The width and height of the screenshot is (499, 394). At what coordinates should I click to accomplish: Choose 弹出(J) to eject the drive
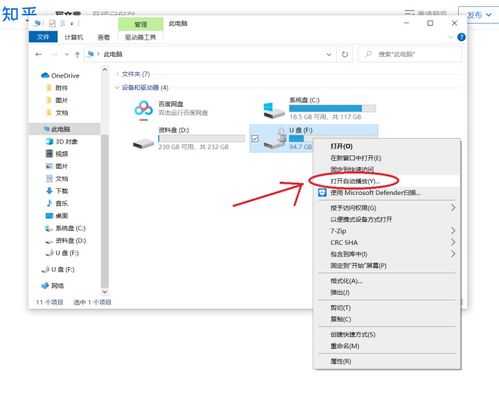[x=387, y=292]
